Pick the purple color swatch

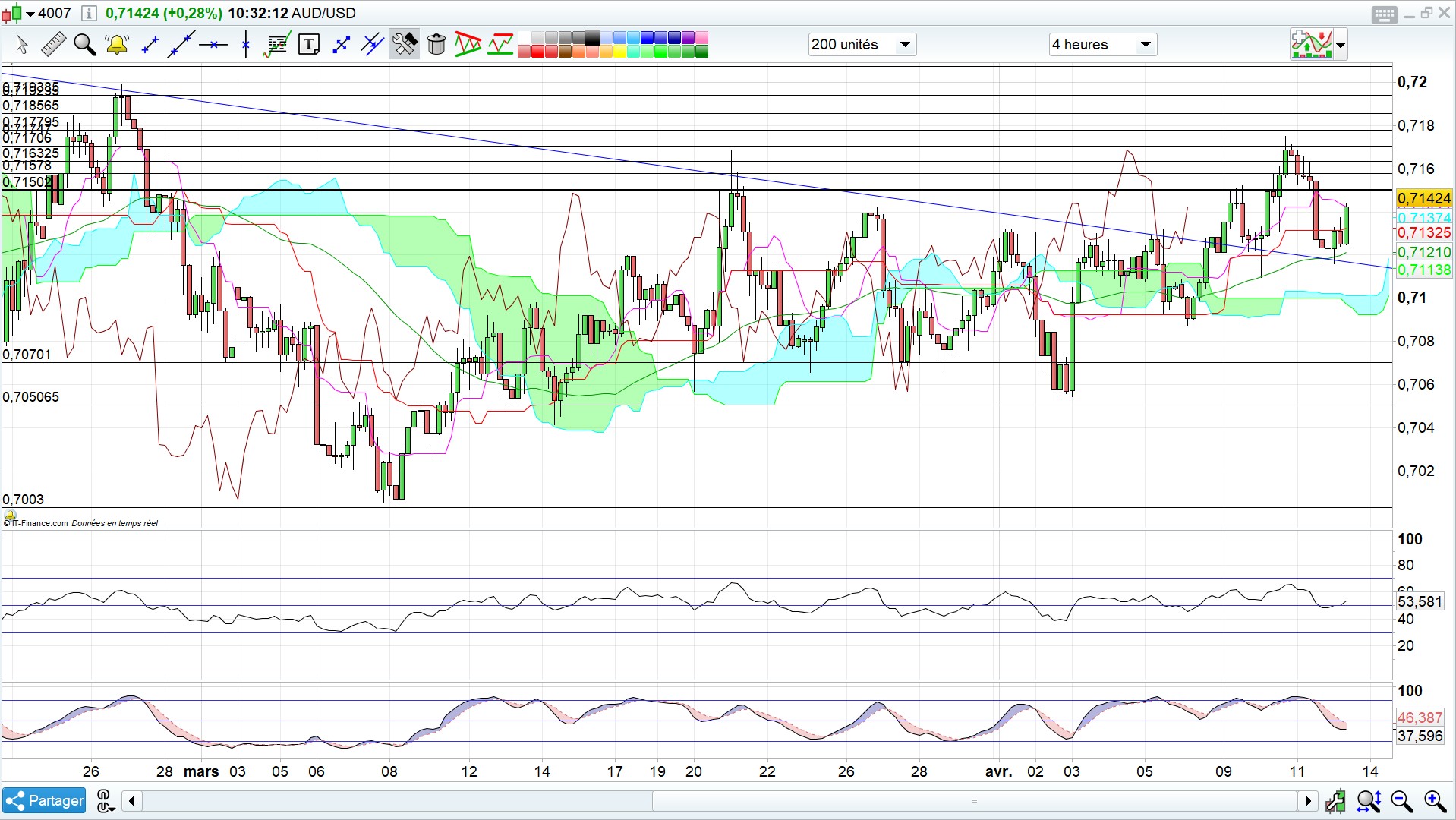click(688, 38)
